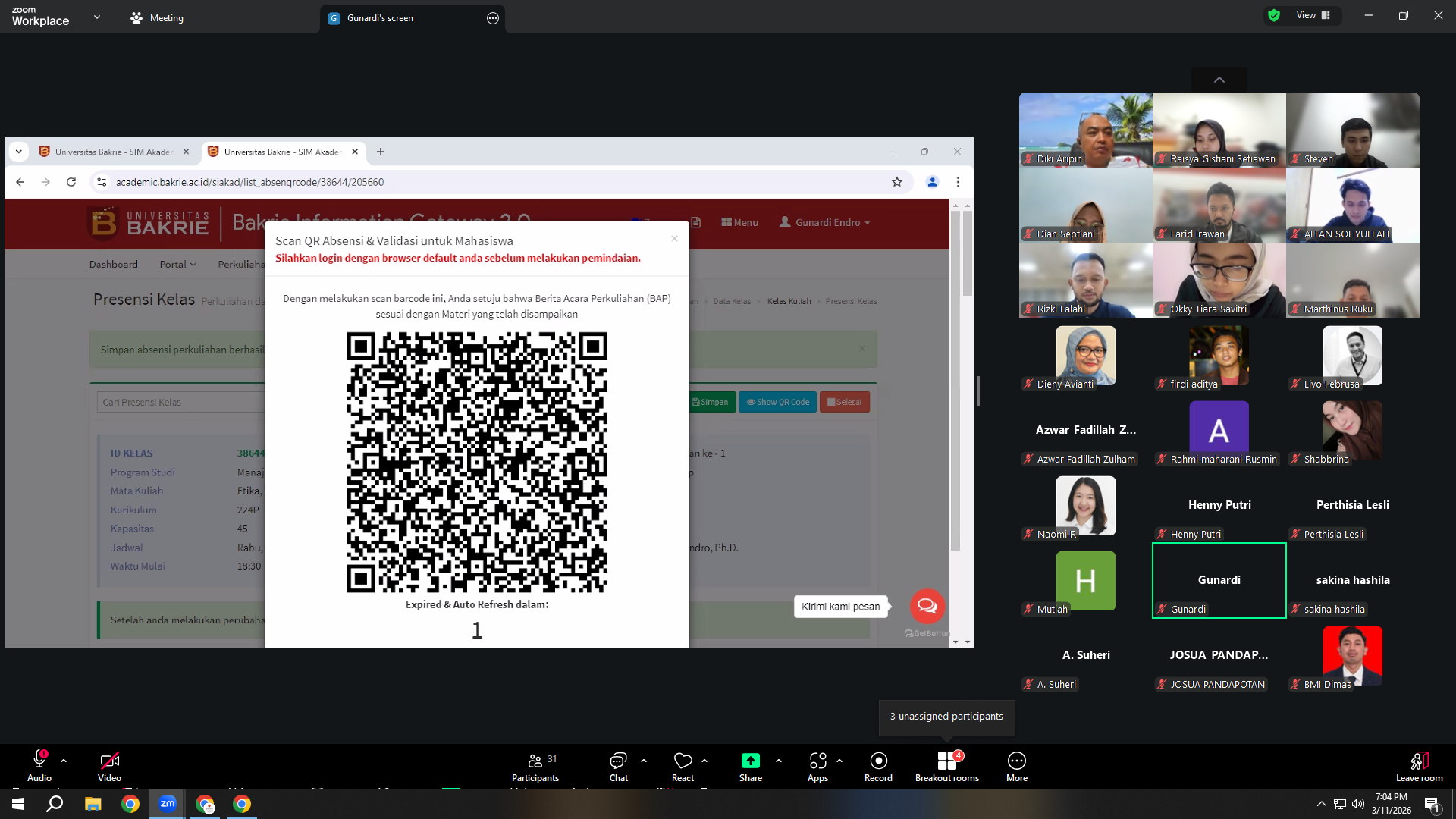Expand reaction options arrow next to React
This screenshot has width=1456, height=819.
[704, 760]
